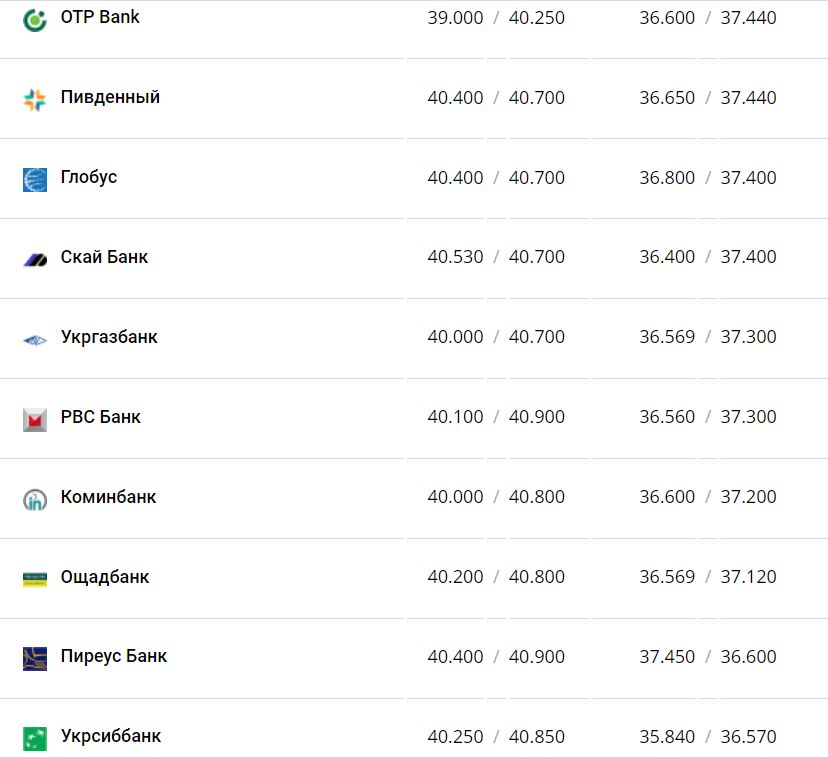Click the Пиреус Банк logo icon
This screenshot has width=828, height=757.
click(x=35, y=658)
